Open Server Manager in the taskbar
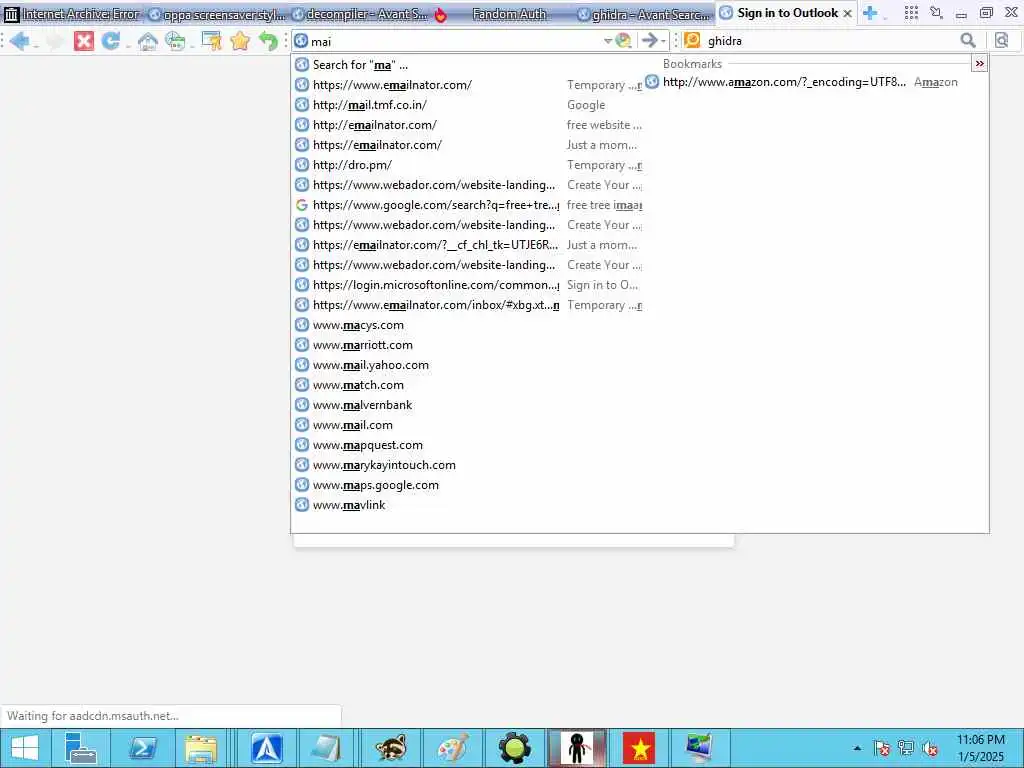The image size is (1024, 768). point(81,748)
